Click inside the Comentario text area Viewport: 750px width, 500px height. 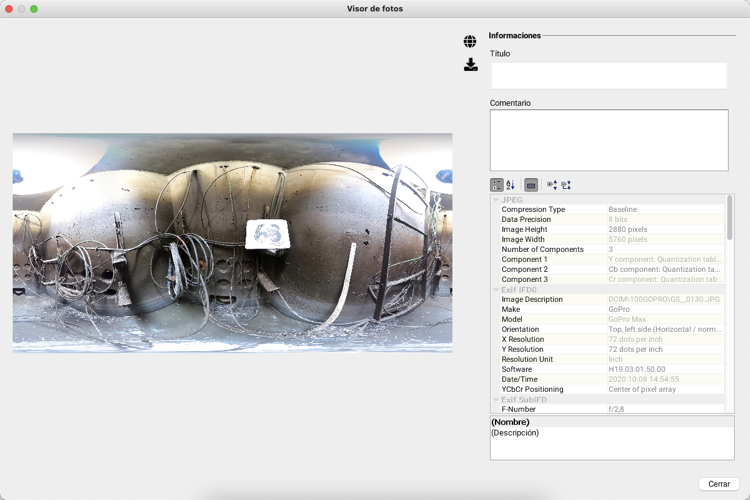[x=609, y=140]
